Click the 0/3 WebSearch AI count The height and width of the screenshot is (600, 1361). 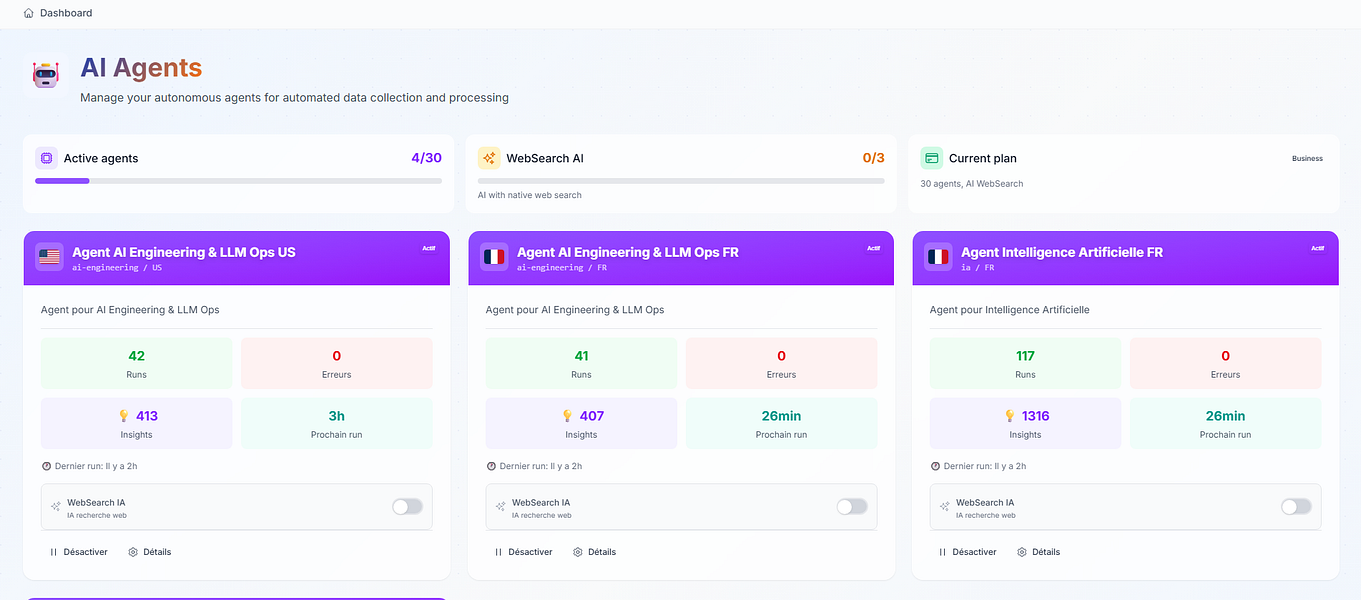coord(873,158)
